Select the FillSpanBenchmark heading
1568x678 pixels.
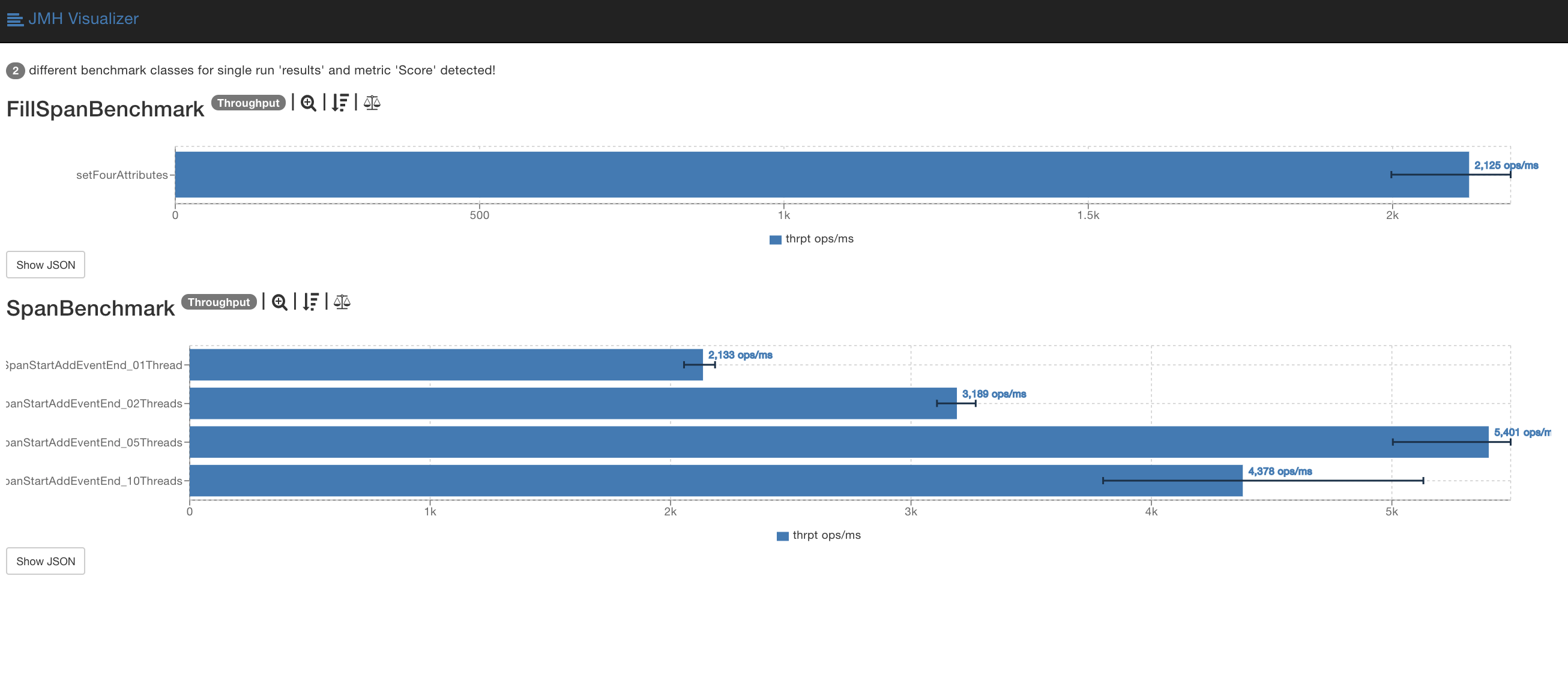[104, 109]
